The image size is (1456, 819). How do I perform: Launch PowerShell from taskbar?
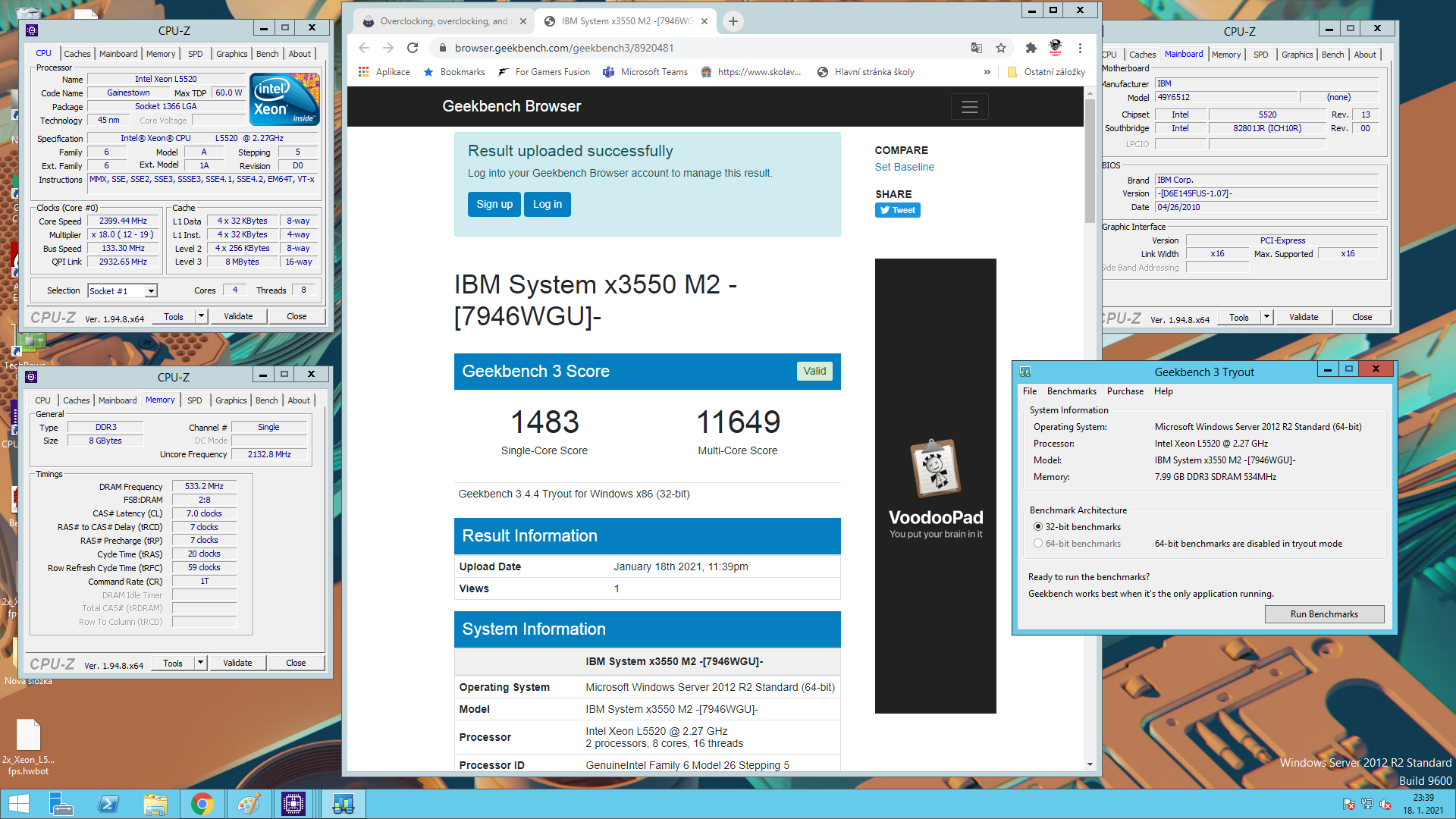pos(108,804)
